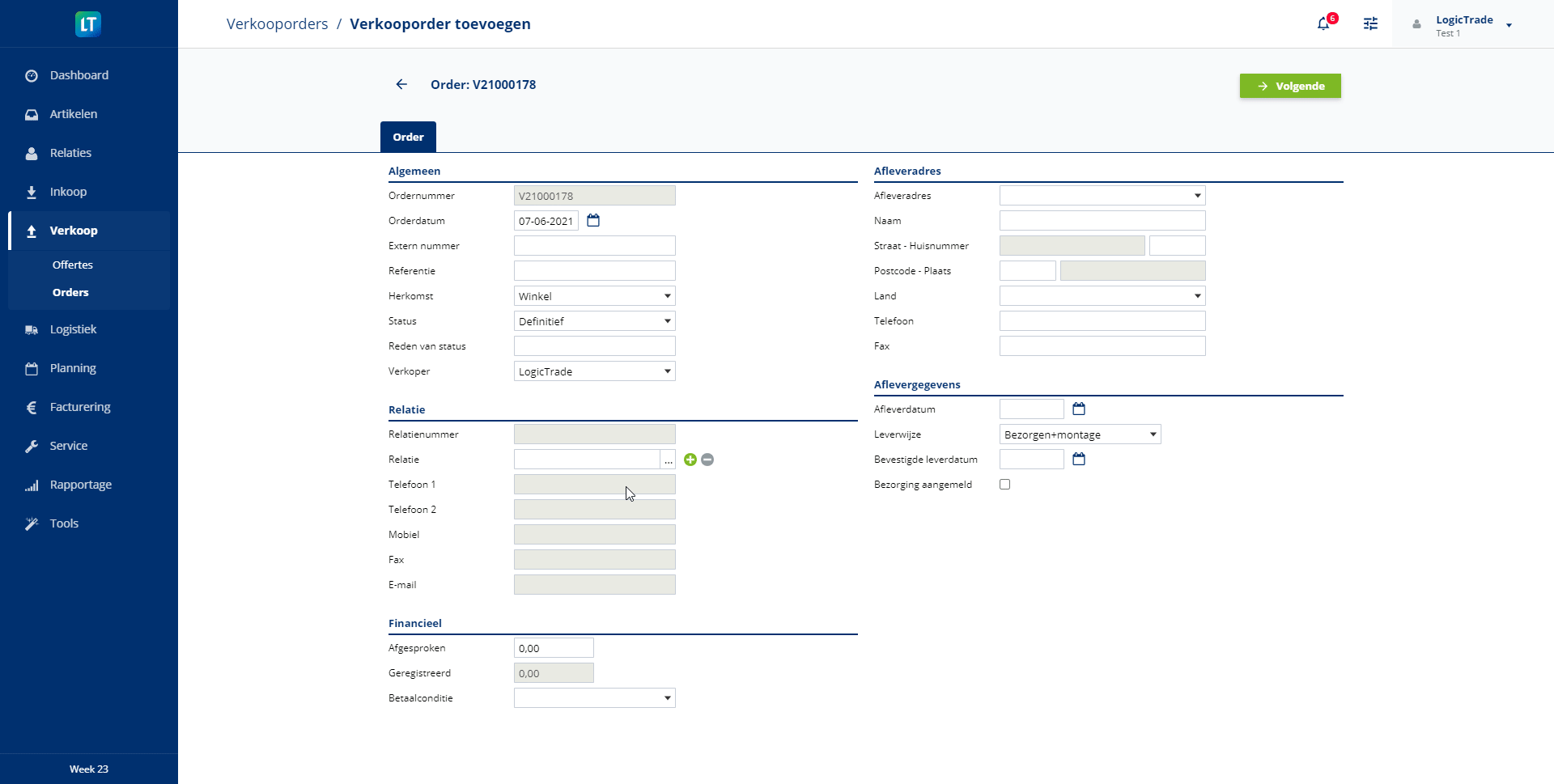
Task: Open Bevestigde leverdatum calendar picker
Action: click(x=1079, y=460)
